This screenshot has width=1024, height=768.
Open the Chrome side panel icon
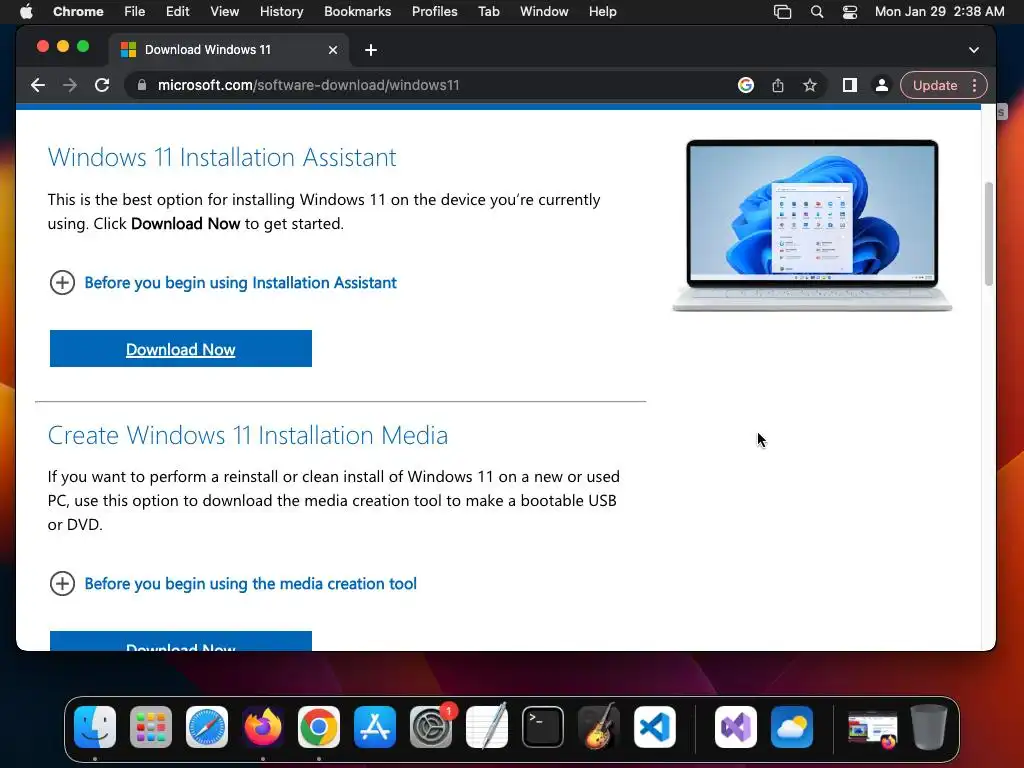click(850, 85)
